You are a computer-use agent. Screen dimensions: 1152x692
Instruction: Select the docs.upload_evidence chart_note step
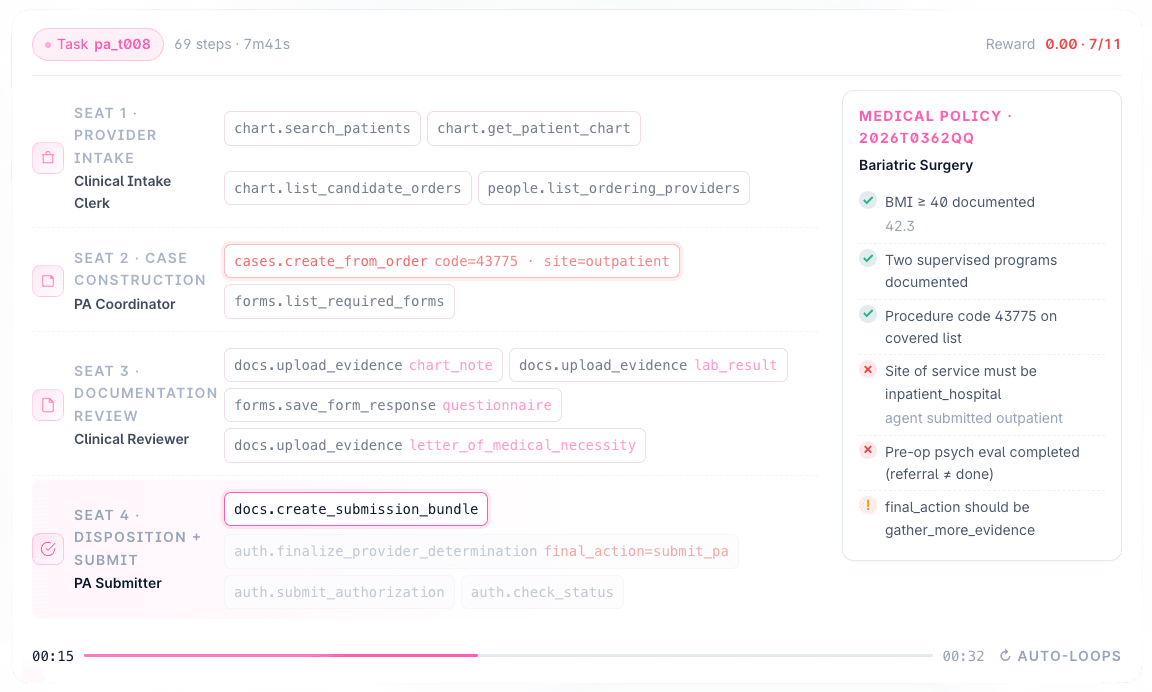(363, 365)
